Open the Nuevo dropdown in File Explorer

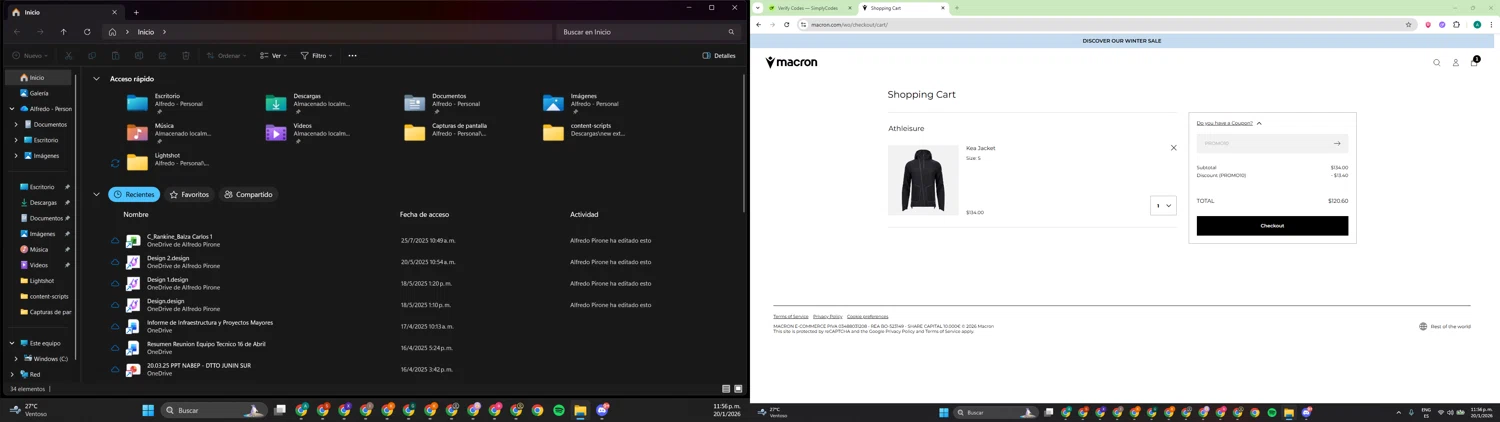[30, 56]
